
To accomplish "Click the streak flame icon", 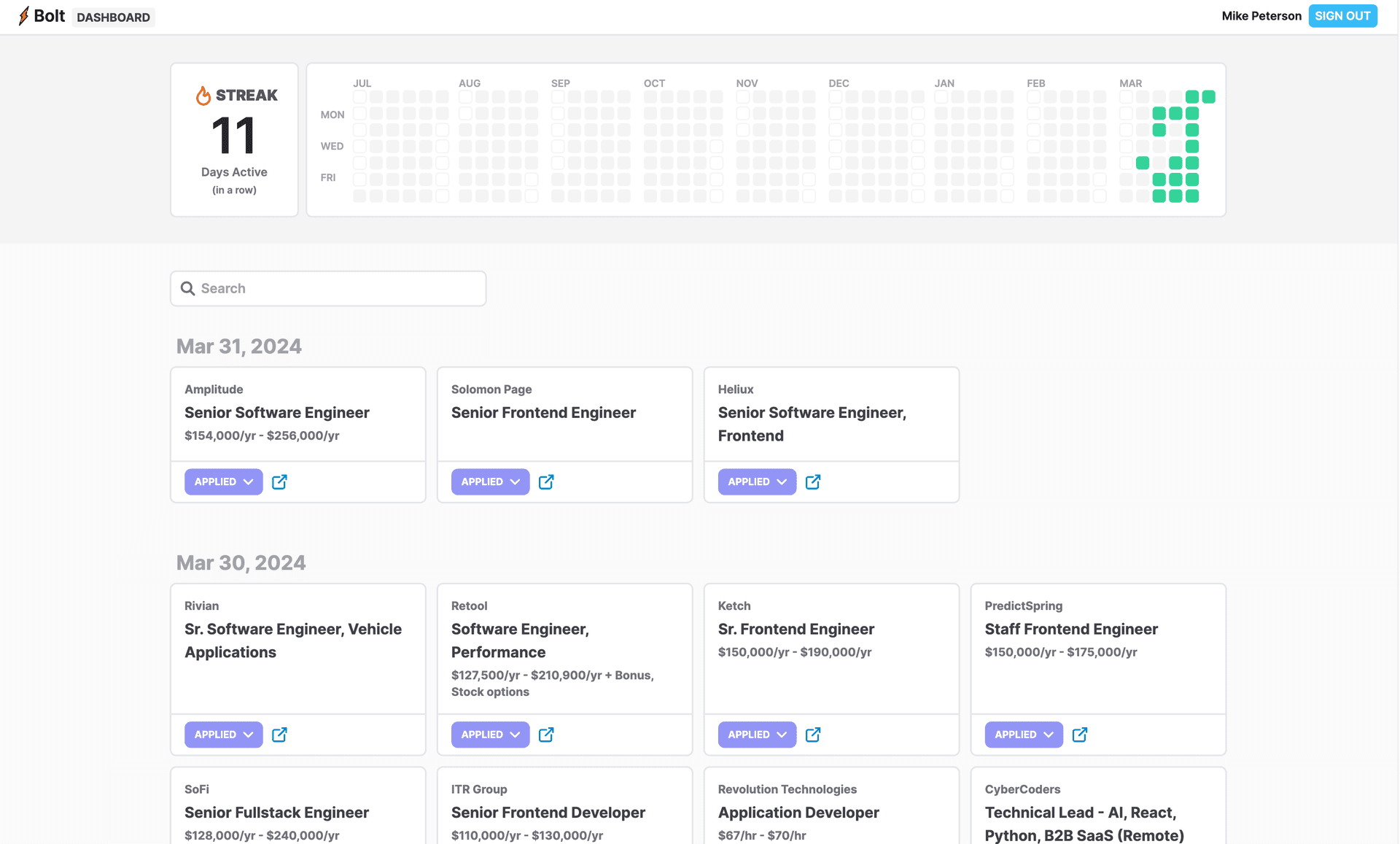I will click(x=203, y=96).
